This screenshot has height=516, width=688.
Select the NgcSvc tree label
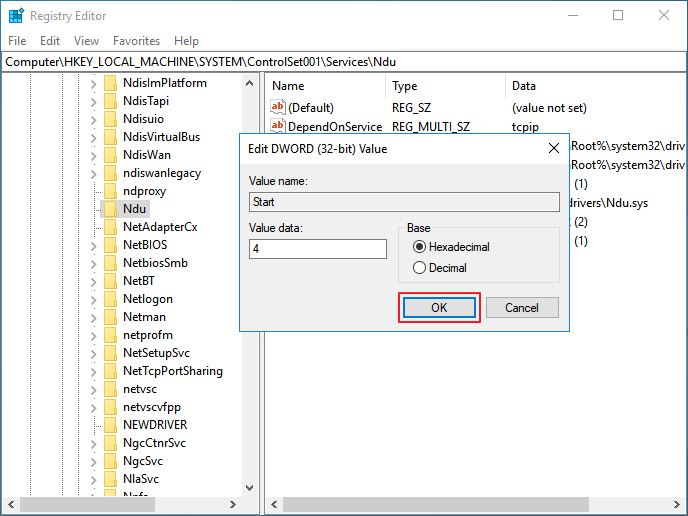[x=143, y=461]
